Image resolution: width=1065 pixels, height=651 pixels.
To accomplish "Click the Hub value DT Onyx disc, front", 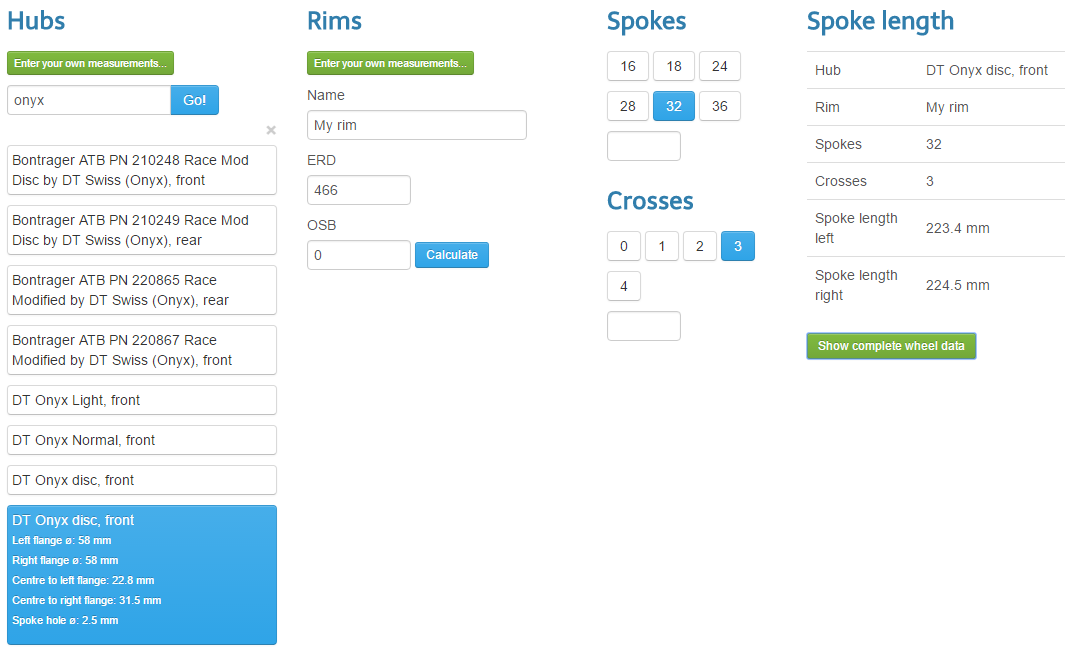I will 987,70.
